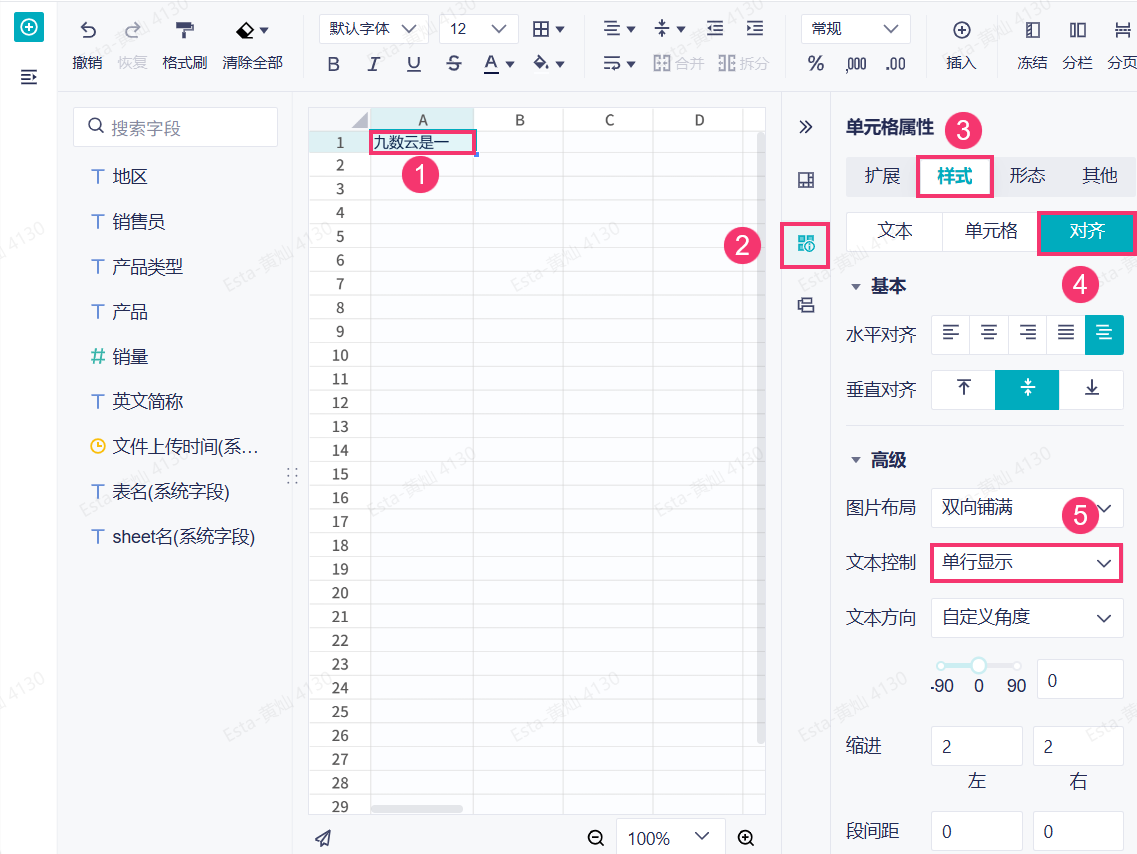Click the fill color bucket icon
This screenshot has height=854, width=1137.
[541, 63]
